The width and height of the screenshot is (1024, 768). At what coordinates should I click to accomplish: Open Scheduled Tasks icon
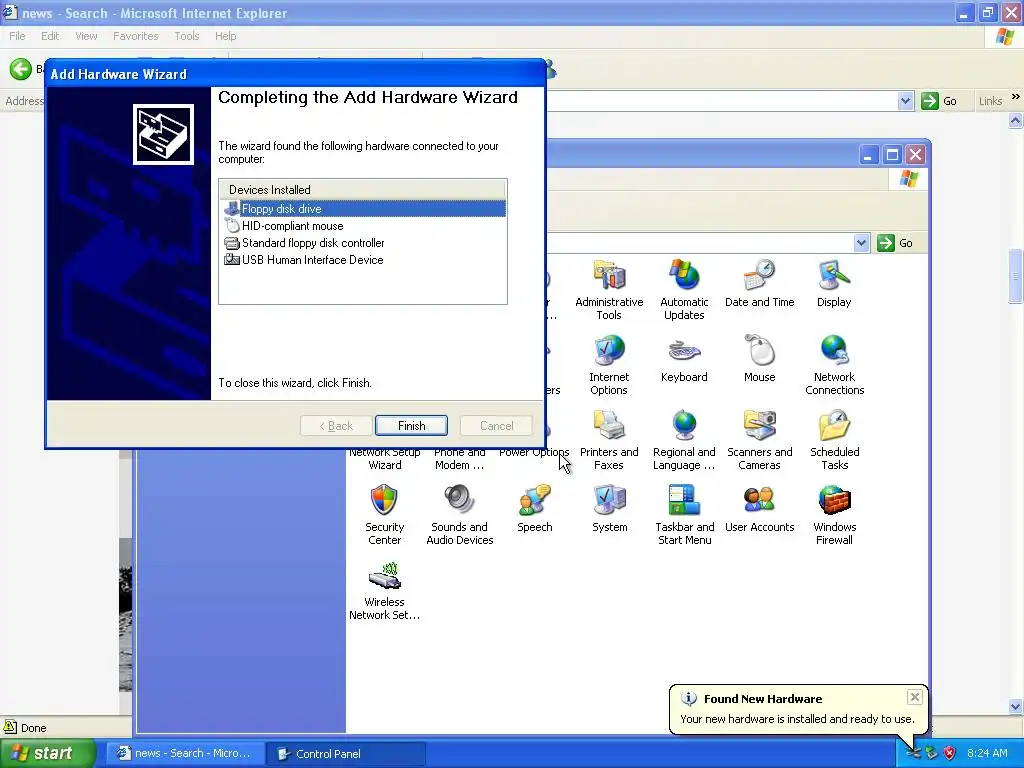pos(834,440)
